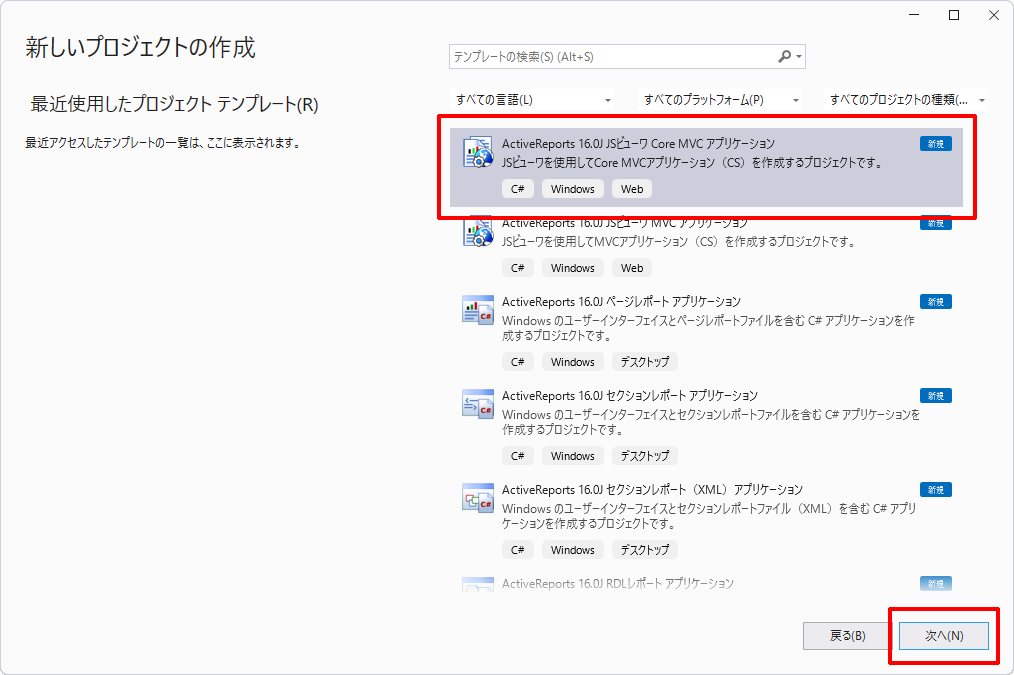This screenshot has width=1014, height=675.
Task: Go back with the 戻る(B) button
Action: pos(847,636)
